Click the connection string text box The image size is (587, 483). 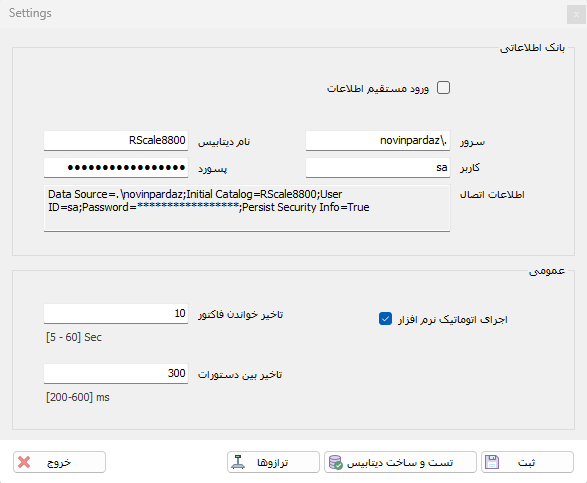(247, 208)
